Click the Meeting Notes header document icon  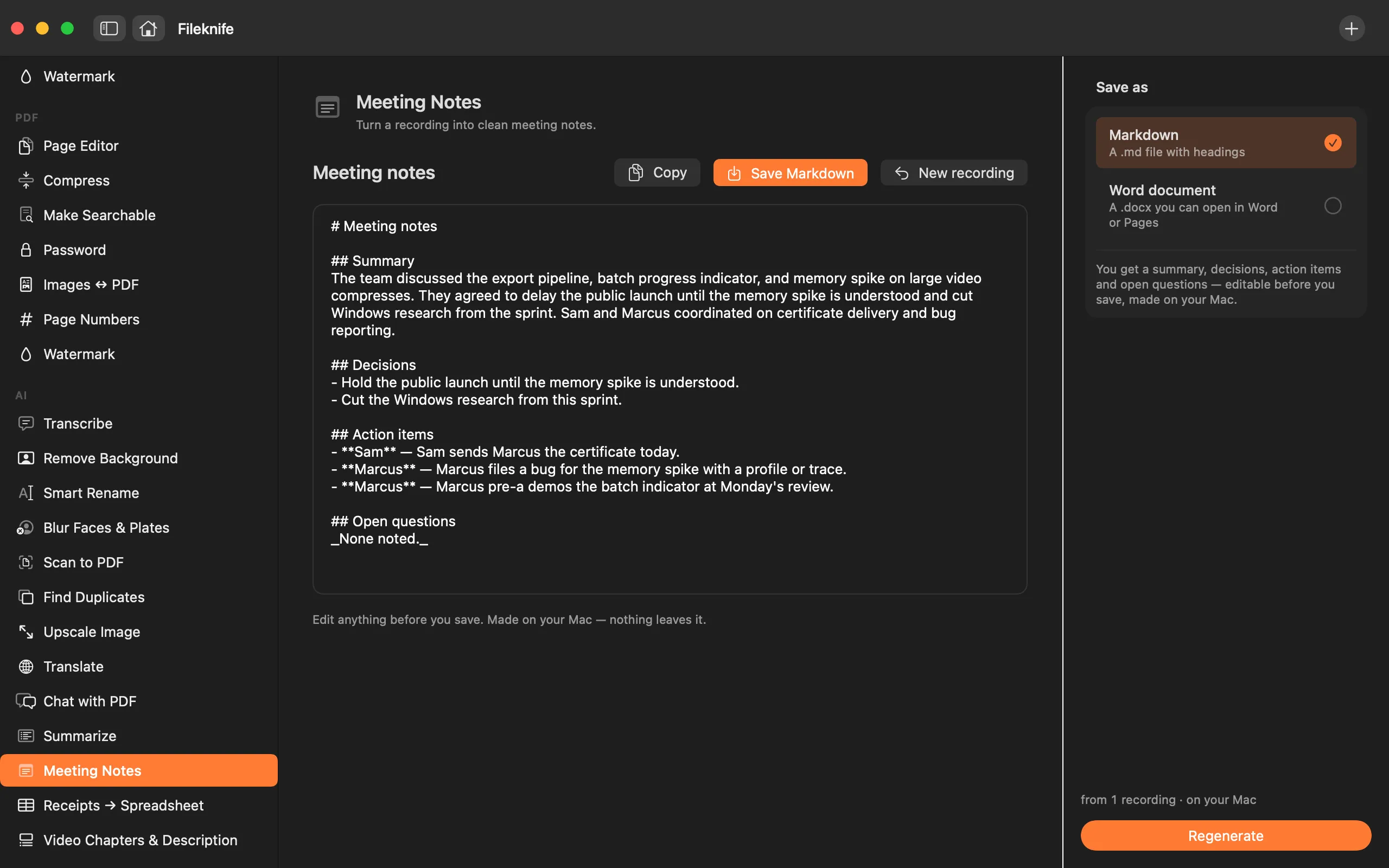tap(327, 107)
